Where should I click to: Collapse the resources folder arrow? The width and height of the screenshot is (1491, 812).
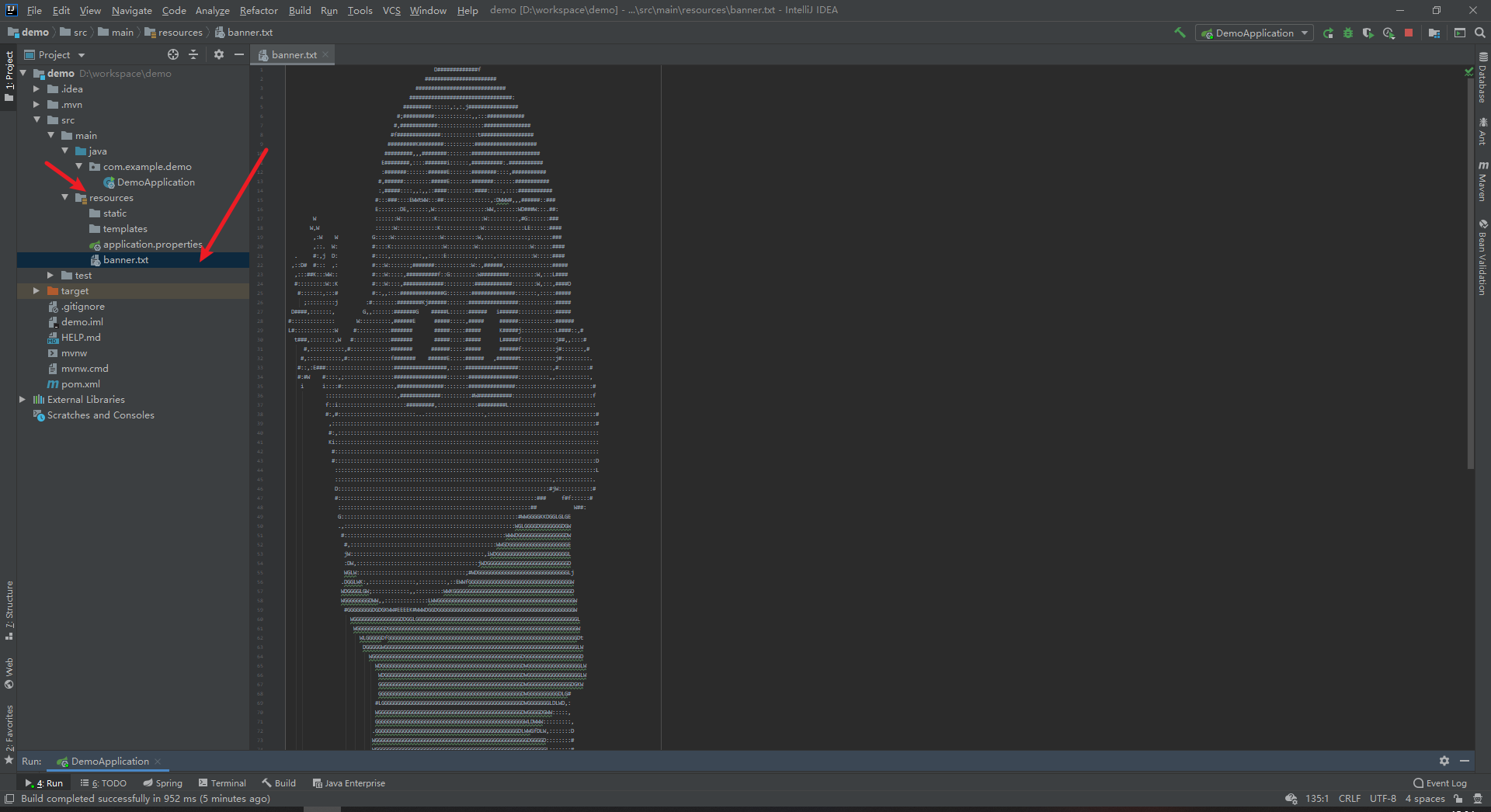tap(65, 197)
